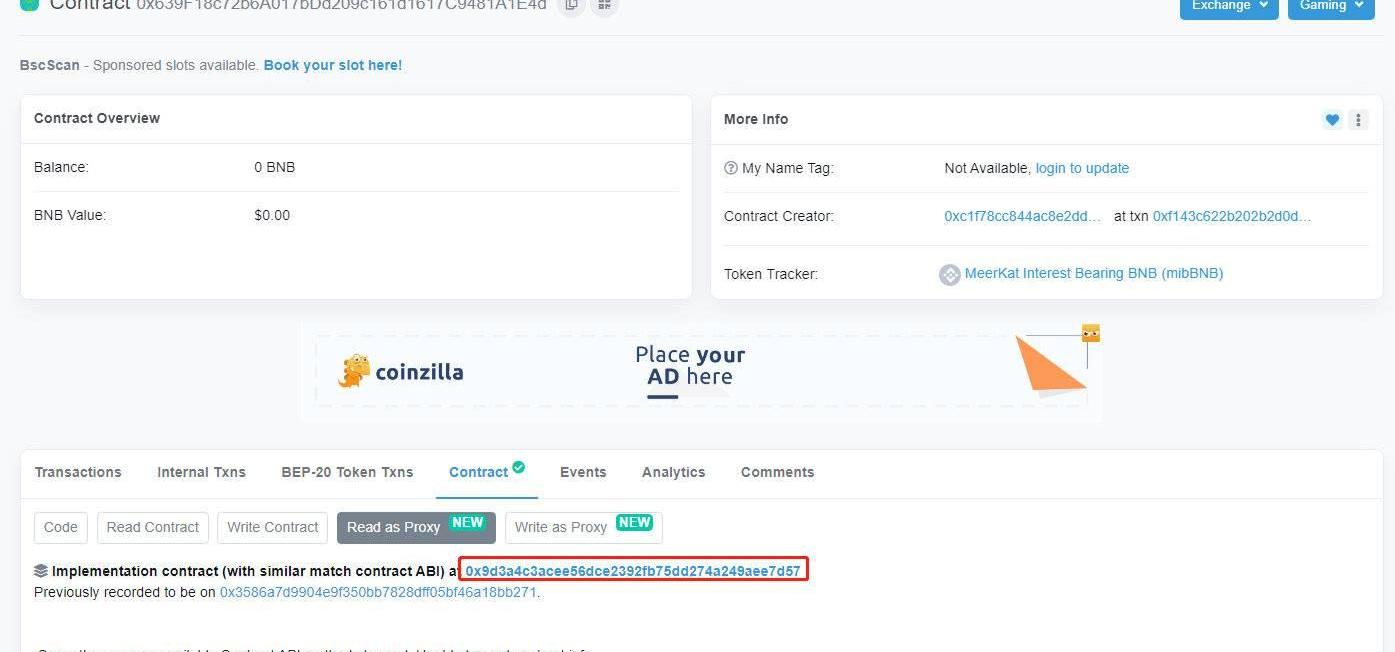Open previously recorded address 0x3586a7d9904e9f350bb7828dff05bf46a18bb271
The image size is (1395, 652).
pyautogui.click(x=379, y=592)
